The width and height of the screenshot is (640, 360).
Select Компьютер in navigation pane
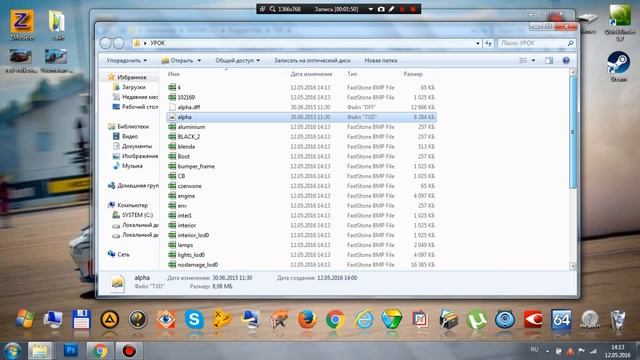[x=132, y=205]
